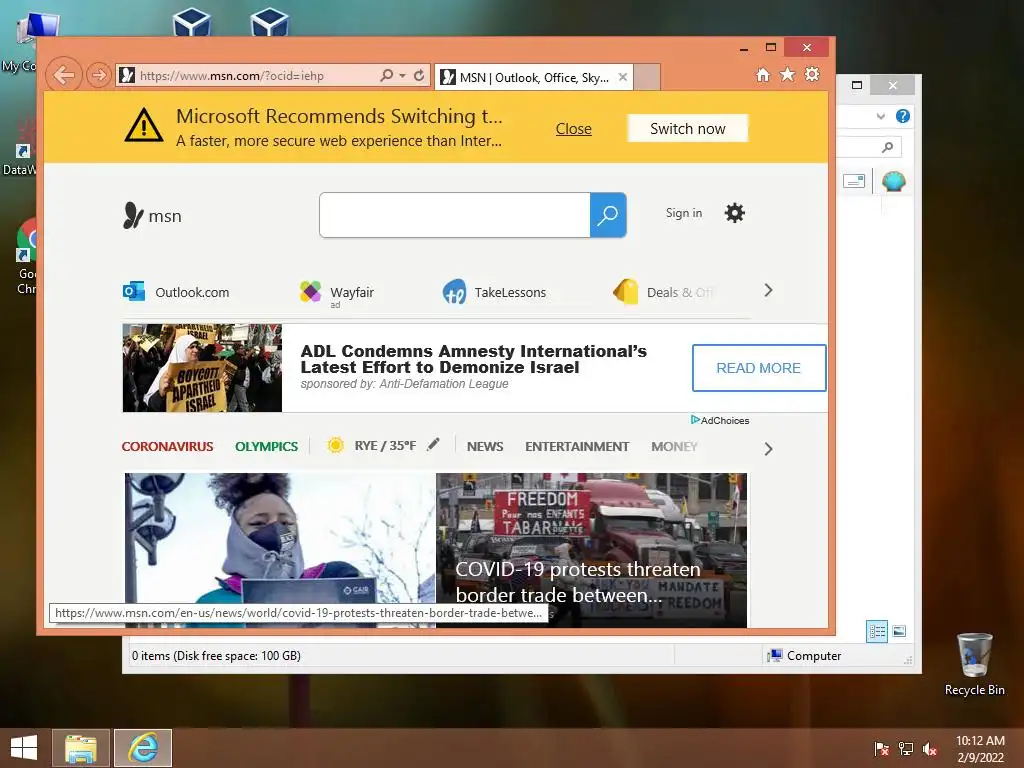
Task: Click the Explorer window Help question mark
Action: 903,116
